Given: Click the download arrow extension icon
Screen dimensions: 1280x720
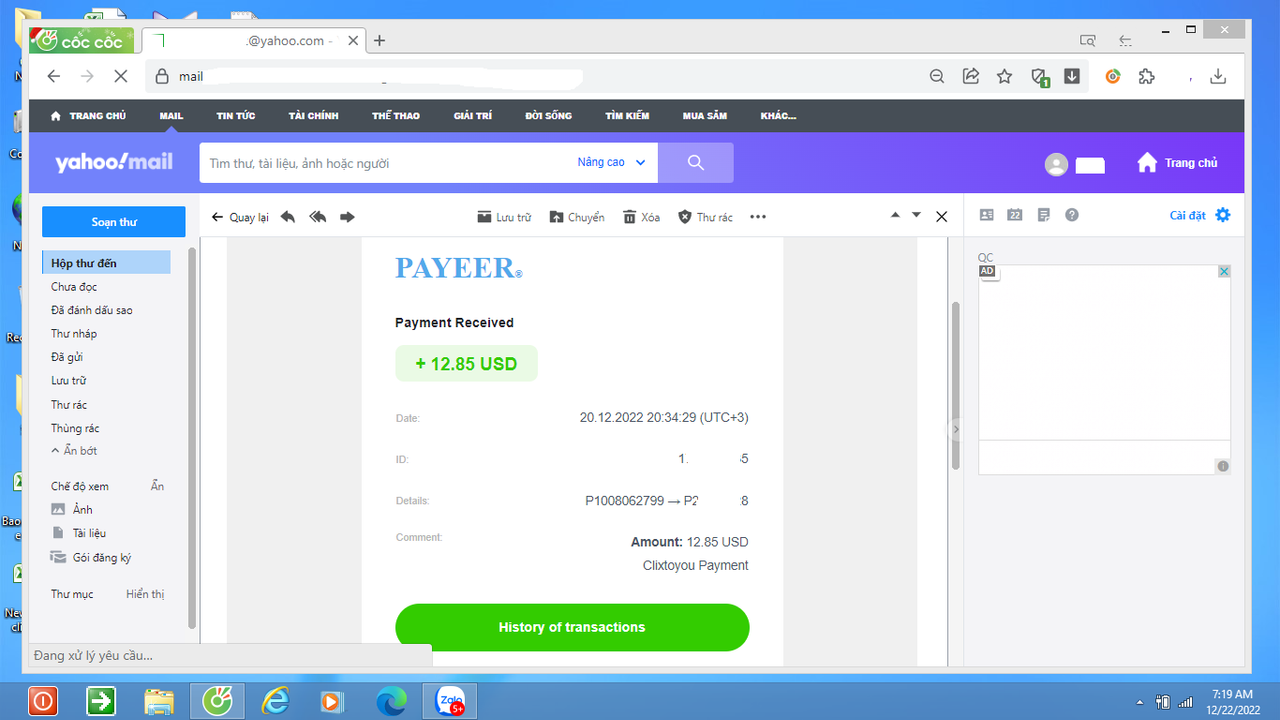Looking at the screenshot, I should coord(1072,77).
